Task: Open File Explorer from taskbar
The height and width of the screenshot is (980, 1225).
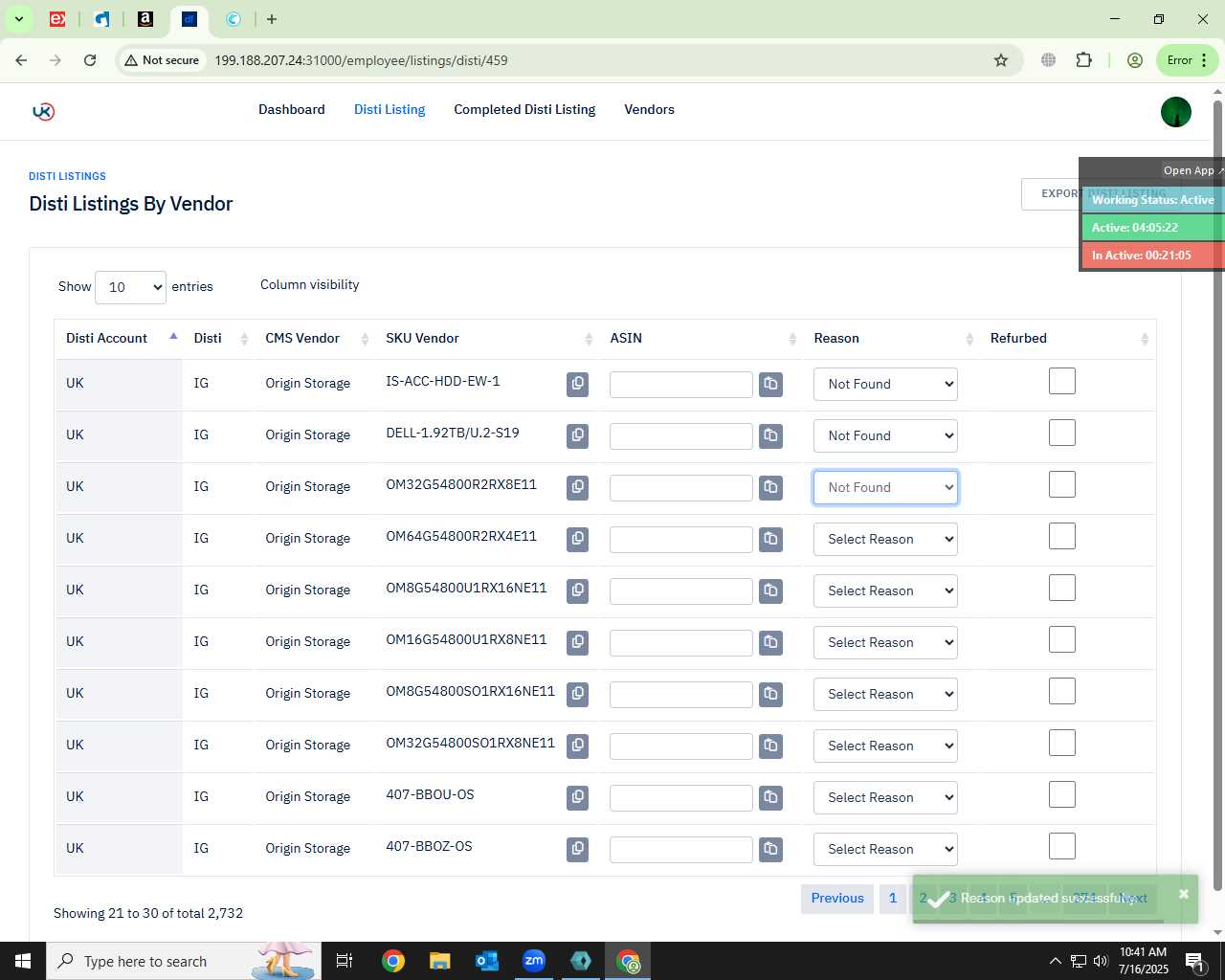Action: [439, 961]
